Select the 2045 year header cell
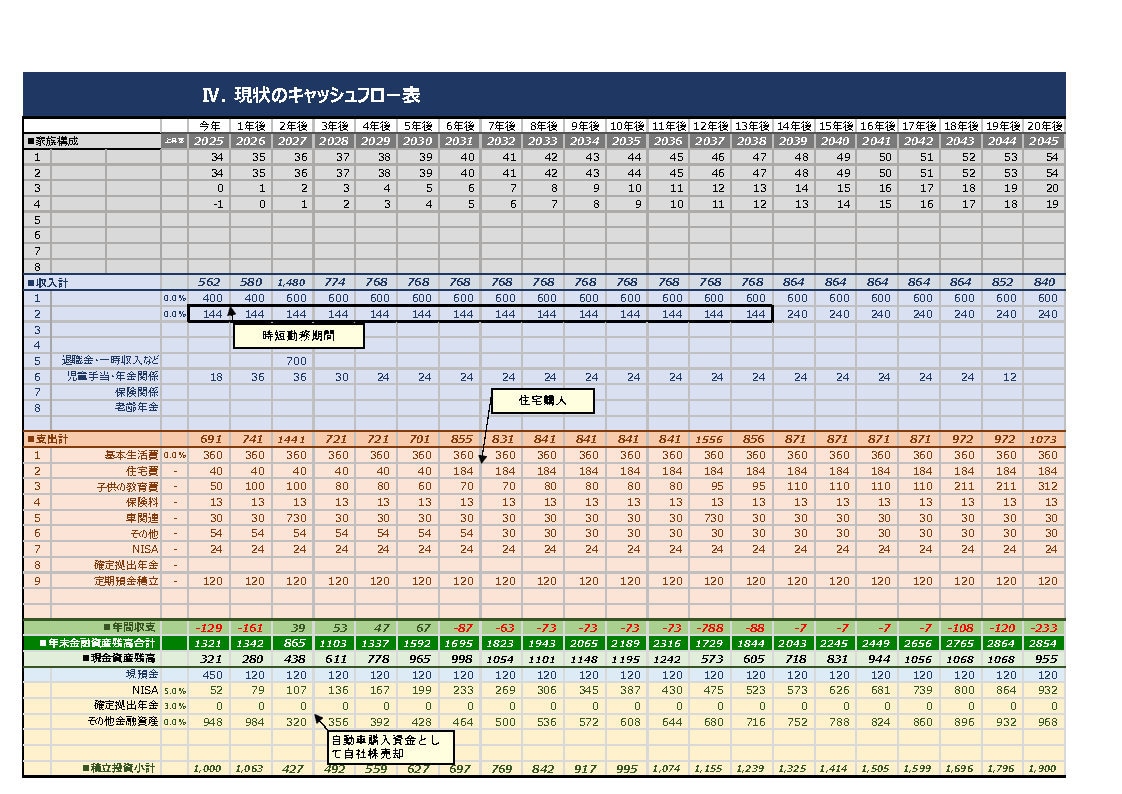The width and height of the screenshot is (1122, 794). coord(1044,141)
